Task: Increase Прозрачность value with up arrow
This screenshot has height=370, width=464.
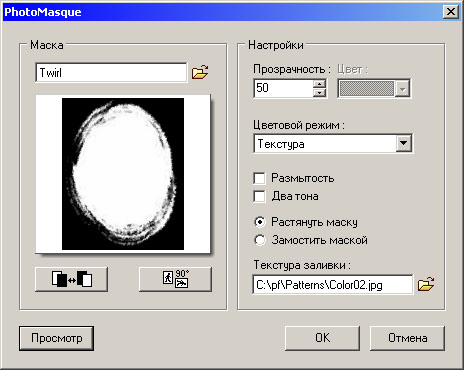Action: (x=319, y=84)
